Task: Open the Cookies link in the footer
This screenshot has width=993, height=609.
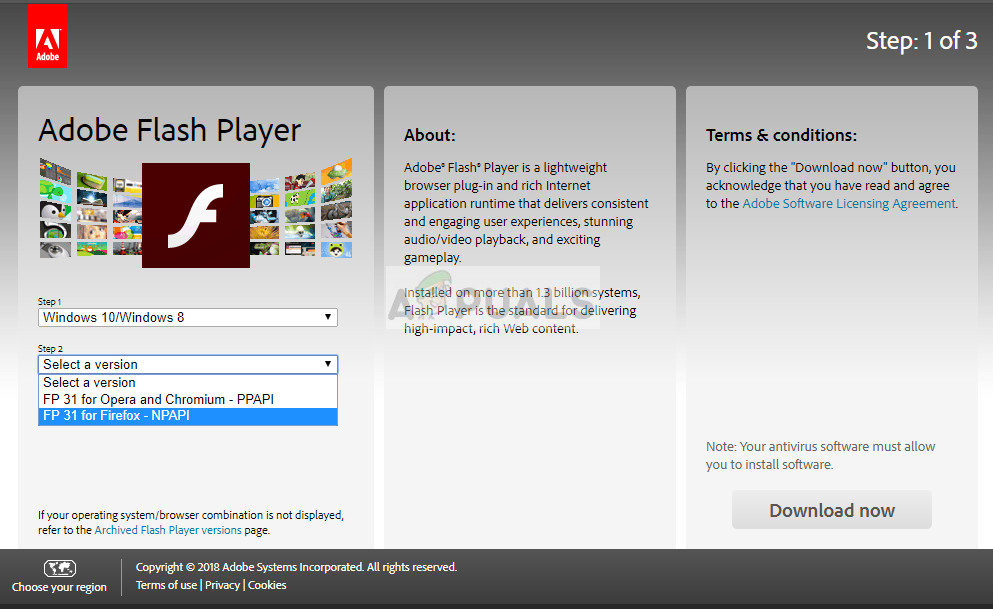Action: (x=266, y=585)
